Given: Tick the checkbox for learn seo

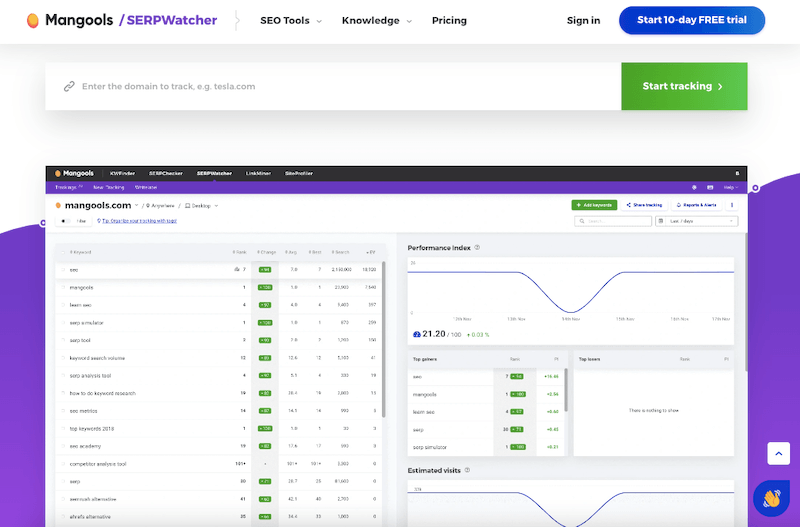Looking at the screenshot, I should [x=64, y=305].
